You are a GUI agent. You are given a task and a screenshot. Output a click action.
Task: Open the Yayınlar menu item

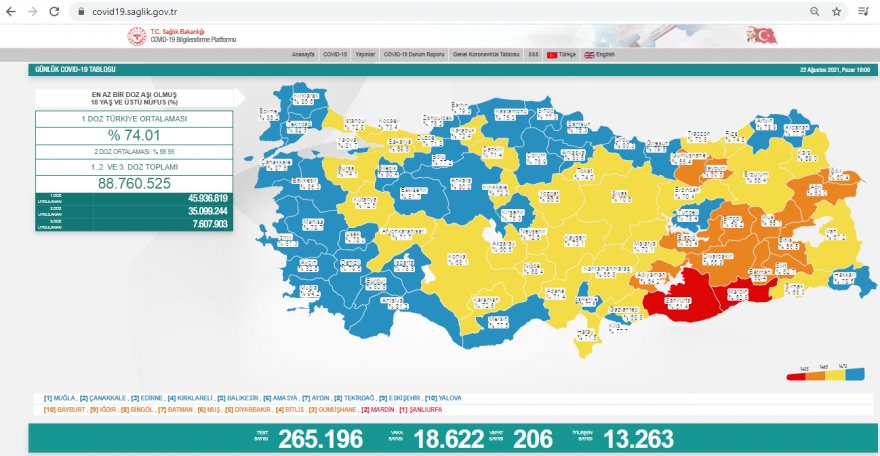pyautogui.click(x=365, y=54)
